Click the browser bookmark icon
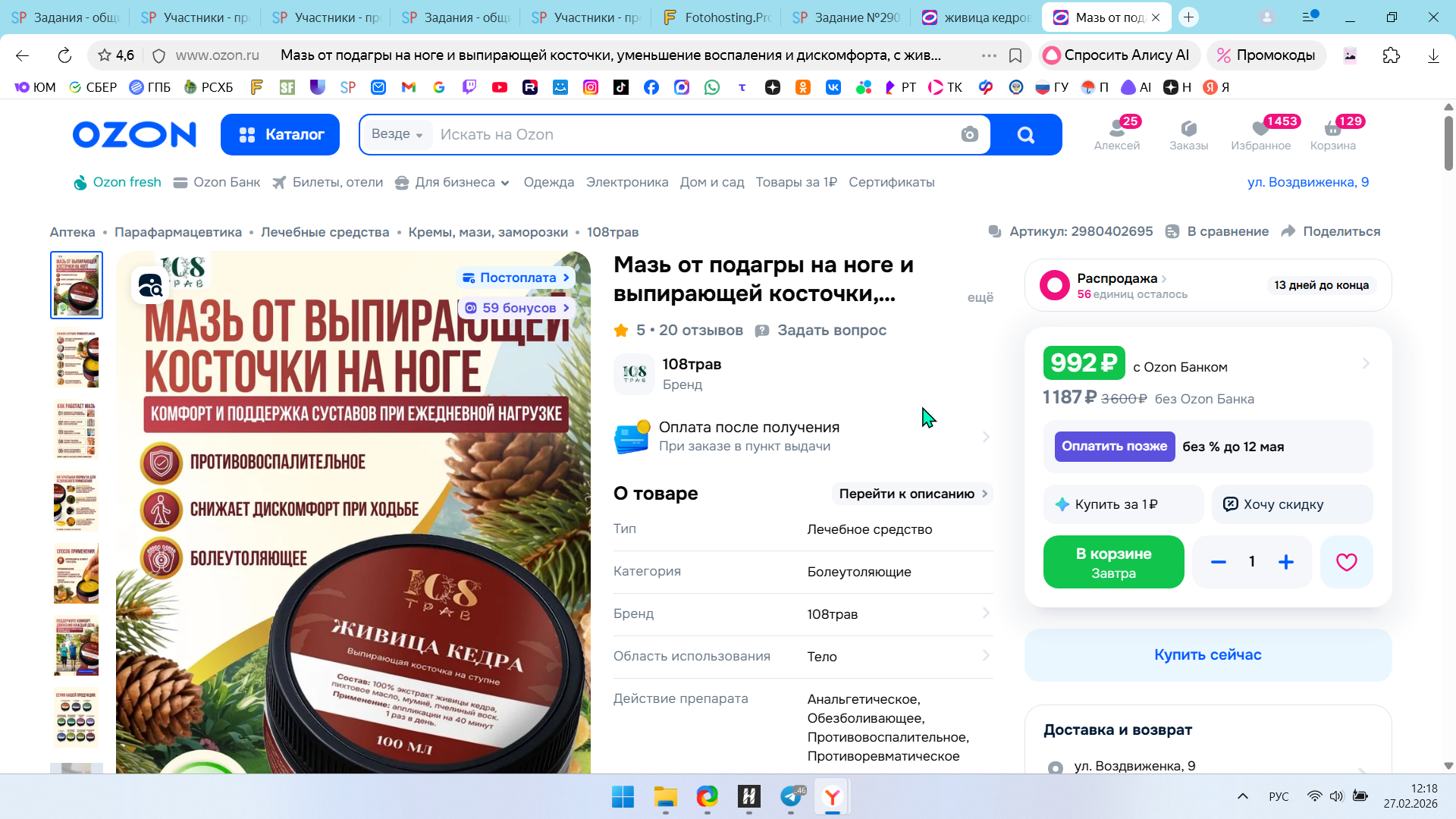 (x=1015, y=55)
